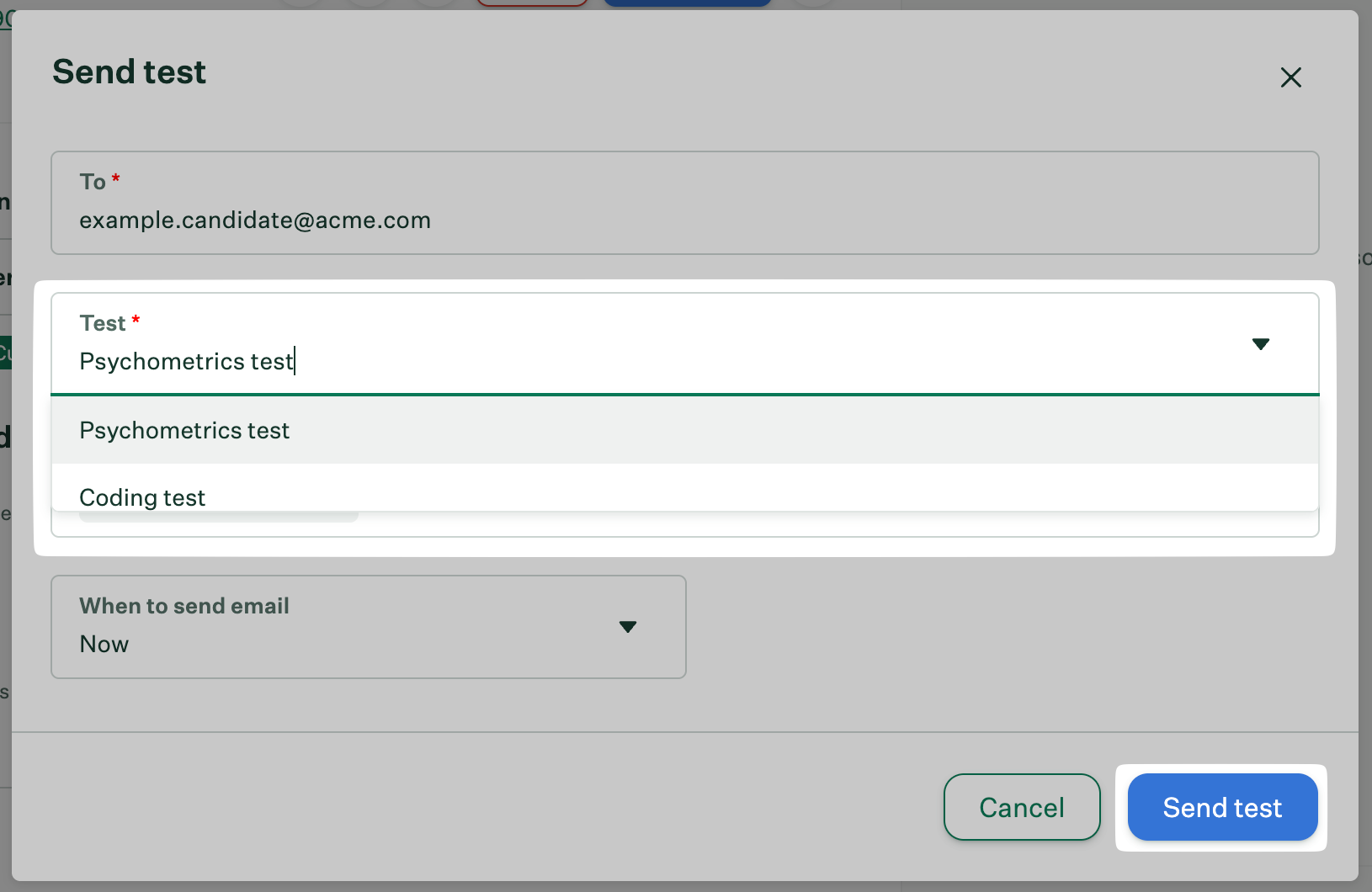Click the When to send email label
Screen dimensions: 1372x892
184,606
